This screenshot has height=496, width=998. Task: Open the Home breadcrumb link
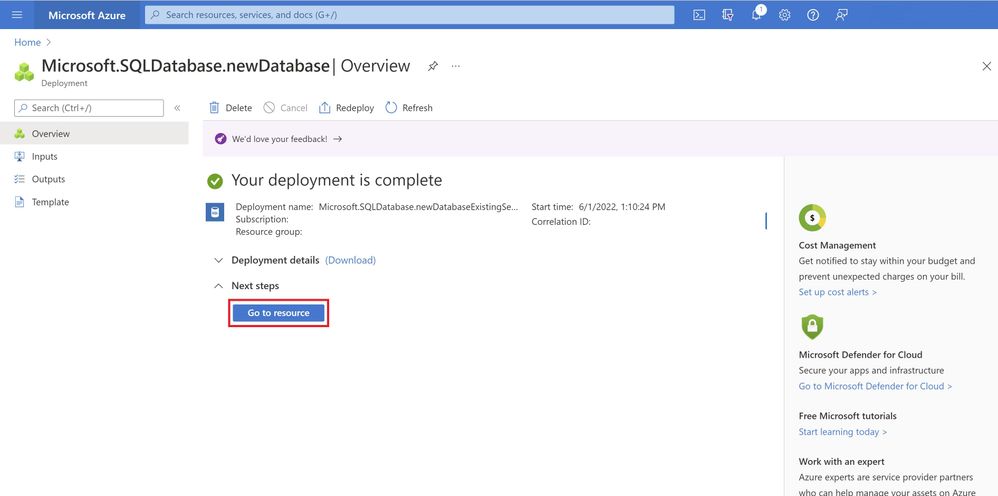(x=27, y=43)
